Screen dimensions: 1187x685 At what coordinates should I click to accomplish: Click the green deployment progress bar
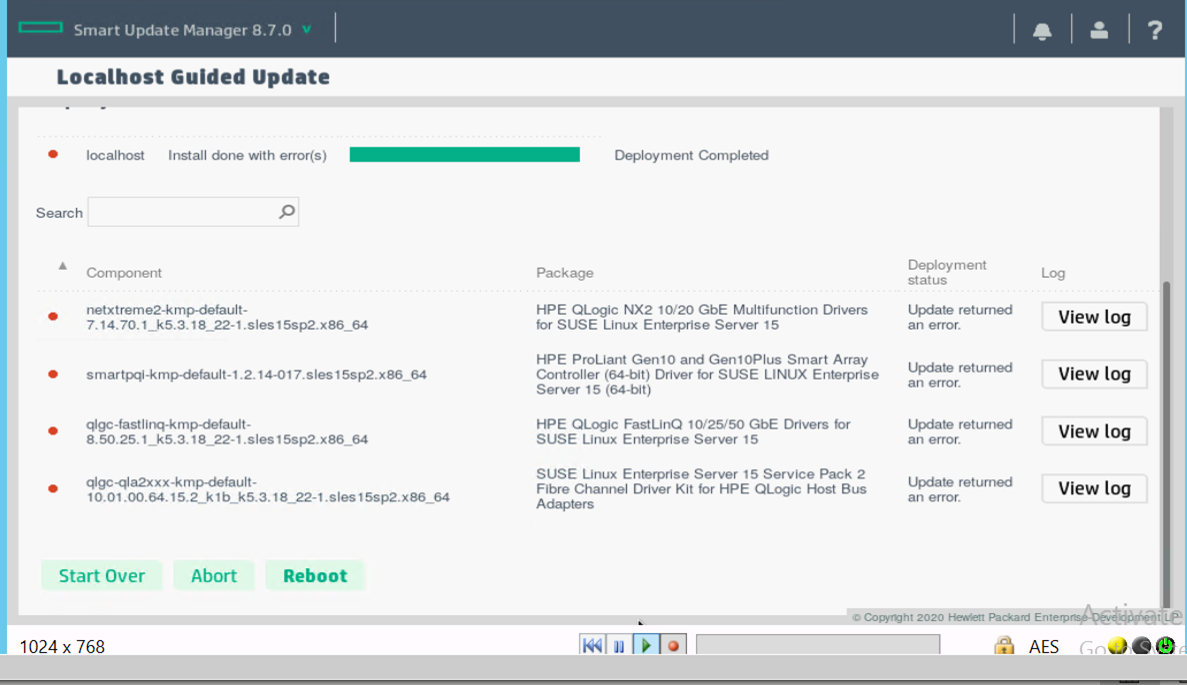pos(464,154)
